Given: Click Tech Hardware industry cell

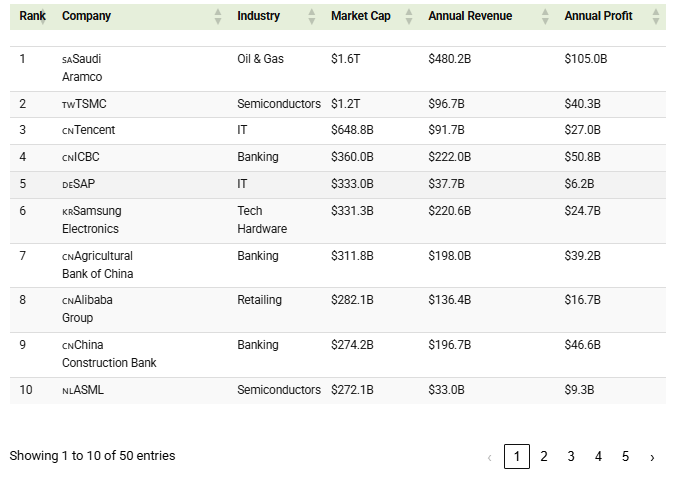Looking at the screenshot, I should point(262,220).
